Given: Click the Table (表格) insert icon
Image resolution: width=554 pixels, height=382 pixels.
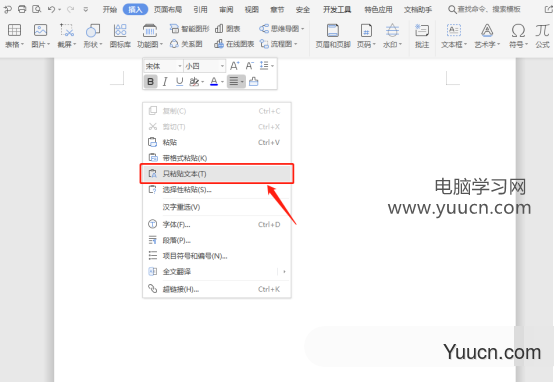Looking at the screenshot, I should click(x=14, y=31).
